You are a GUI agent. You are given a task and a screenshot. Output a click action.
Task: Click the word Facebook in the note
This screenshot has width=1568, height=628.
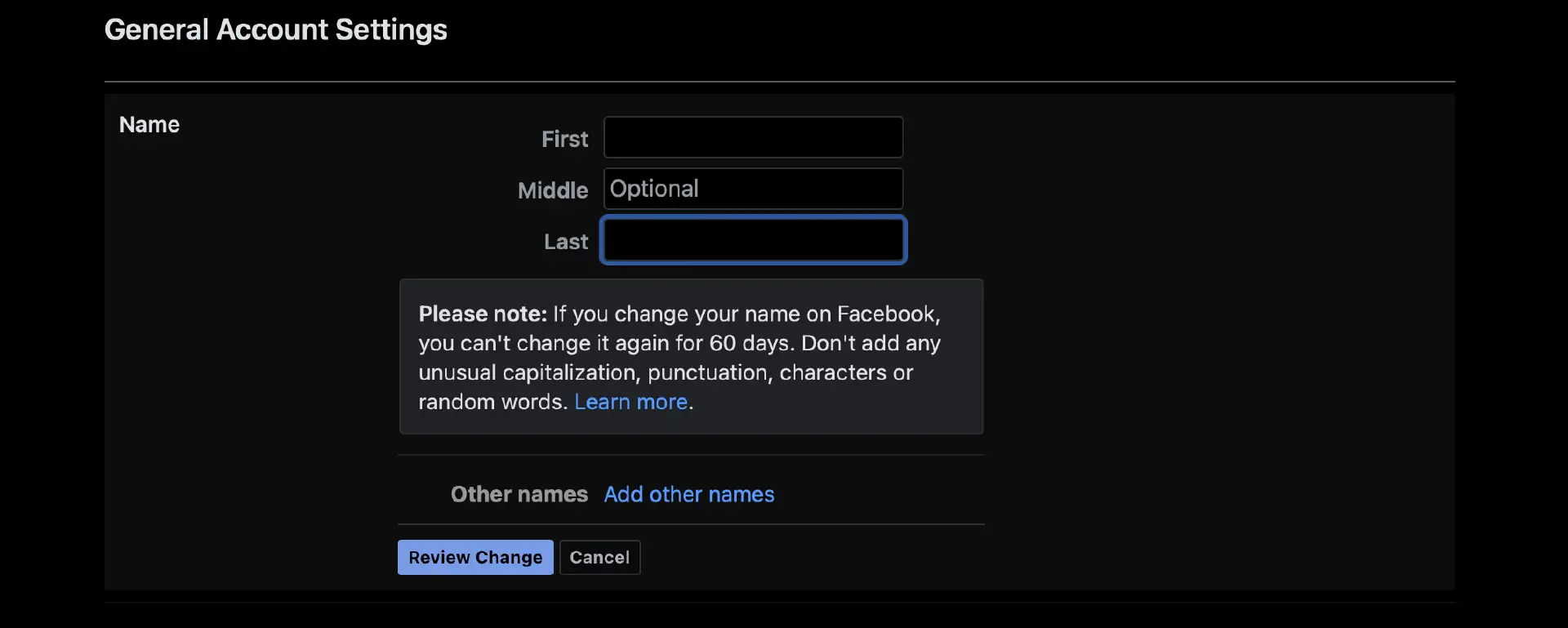887,314
